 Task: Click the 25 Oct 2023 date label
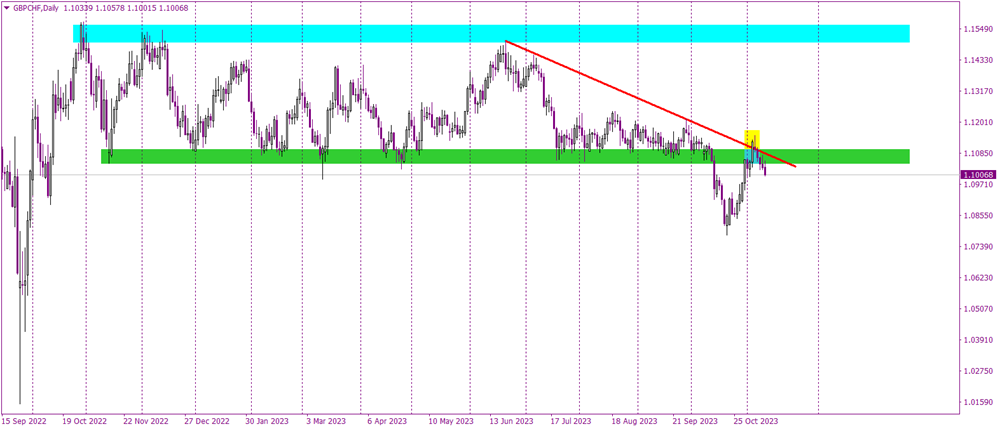(756, 421)
